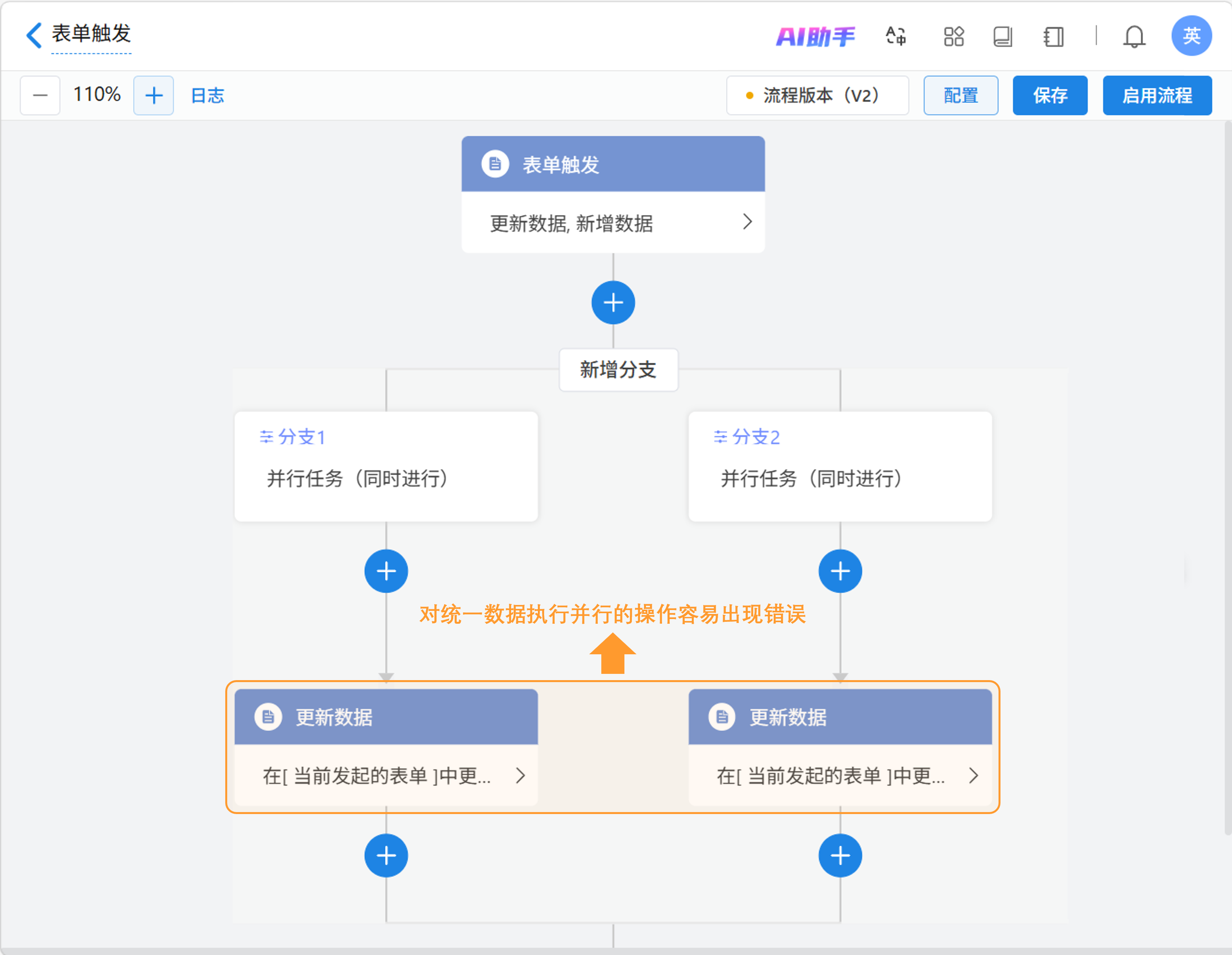Add node below 表单触发 trigger
This screenshot has height=955, width=1232.
coord(613,303)
